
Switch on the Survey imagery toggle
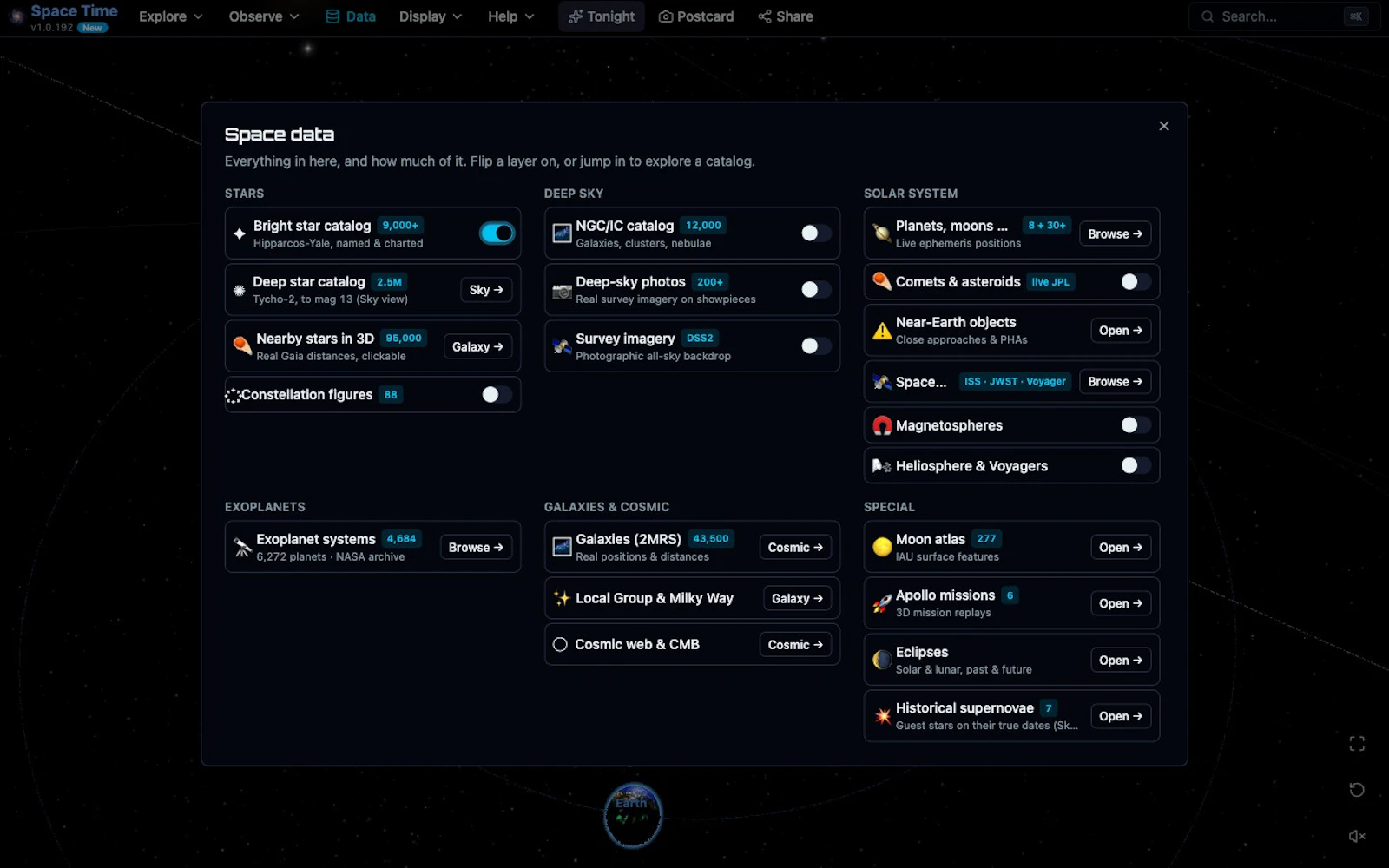(816, 346)
